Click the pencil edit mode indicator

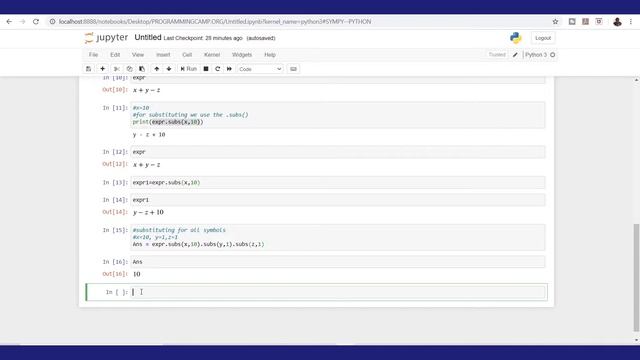tap(515, 55)
